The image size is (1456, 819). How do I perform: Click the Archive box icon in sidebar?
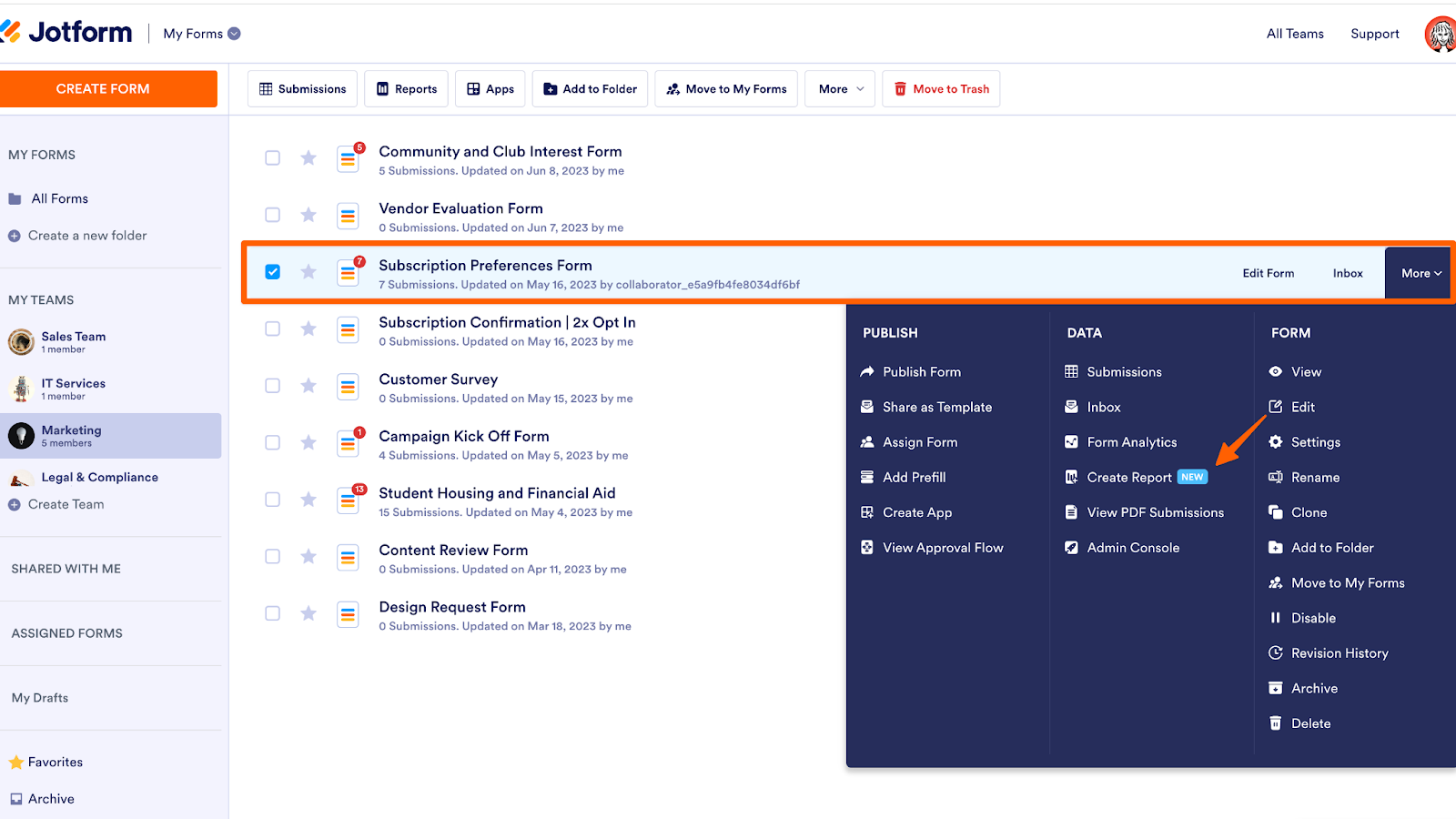[15, 799]
